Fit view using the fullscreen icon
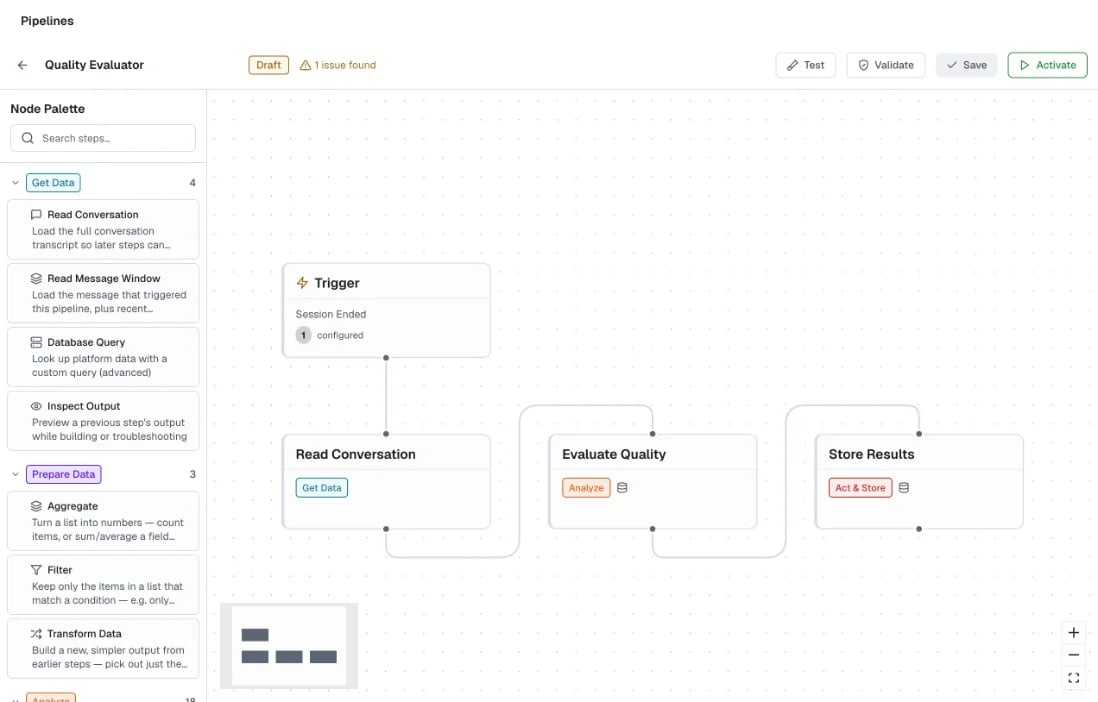Screen dimensions: 1098x702 pyautogui.click(x=1073, y=677)
